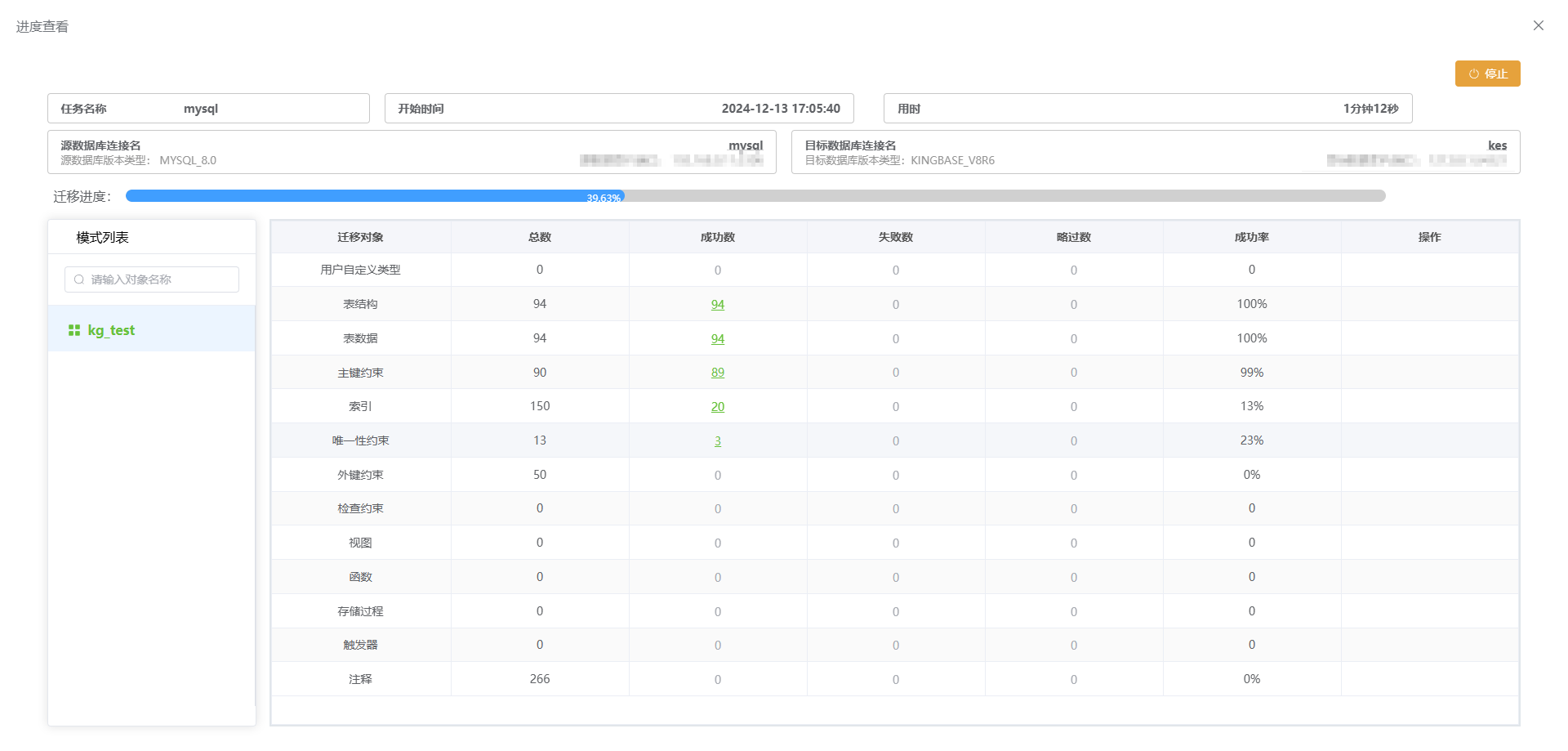This screenshot has height=751, width=1568.
Task: Click the source database connection box
Action: pos(412,152)
